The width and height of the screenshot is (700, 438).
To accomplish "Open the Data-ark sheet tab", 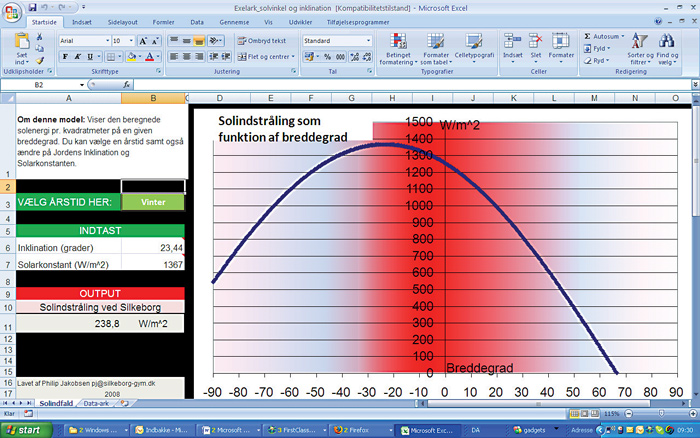I will [x=95, y=403].
